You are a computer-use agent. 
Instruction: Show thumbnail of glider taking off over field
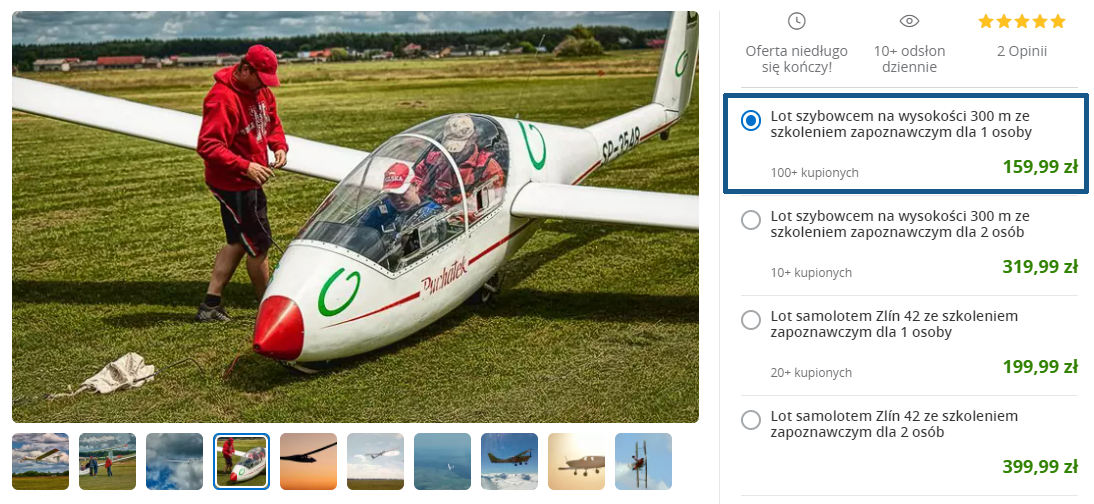[x=376, y=461]
